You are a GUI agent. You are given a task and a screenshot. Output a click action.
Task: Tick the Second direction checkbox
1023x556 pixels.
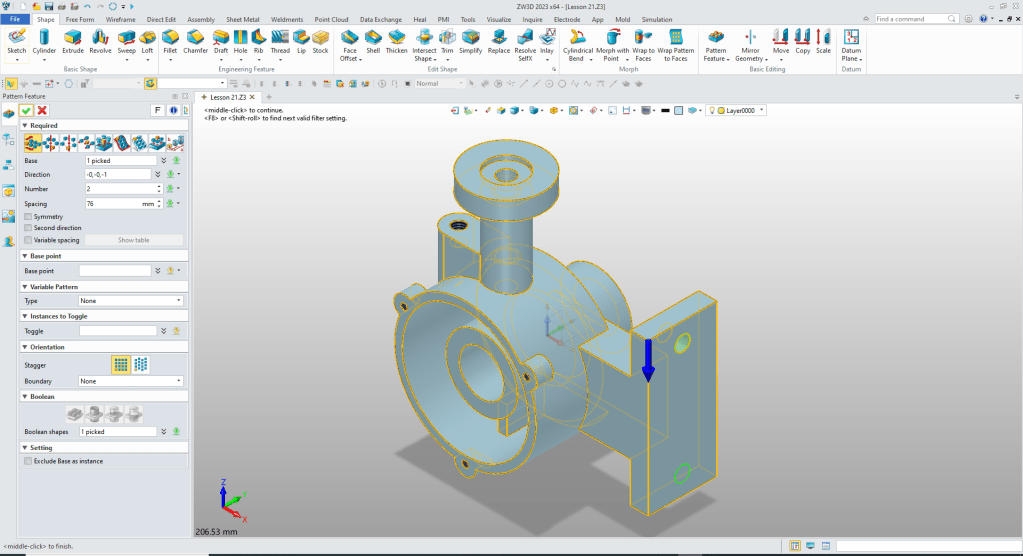point(28,228)
